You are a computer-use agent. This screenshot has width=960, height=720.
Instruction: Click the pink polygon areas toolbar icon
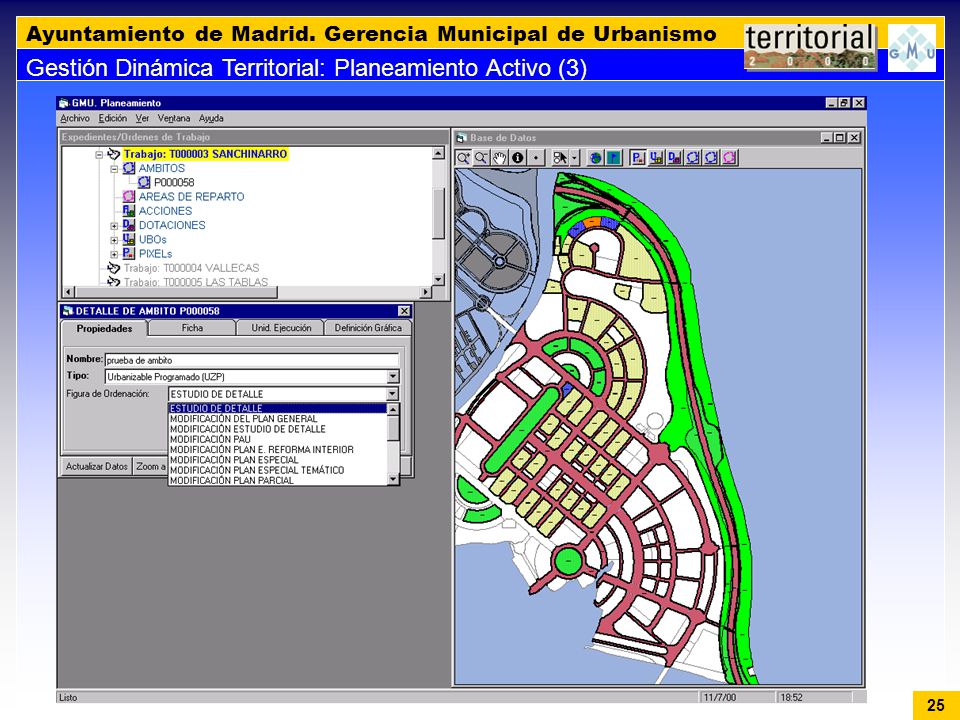pos(729,158)
